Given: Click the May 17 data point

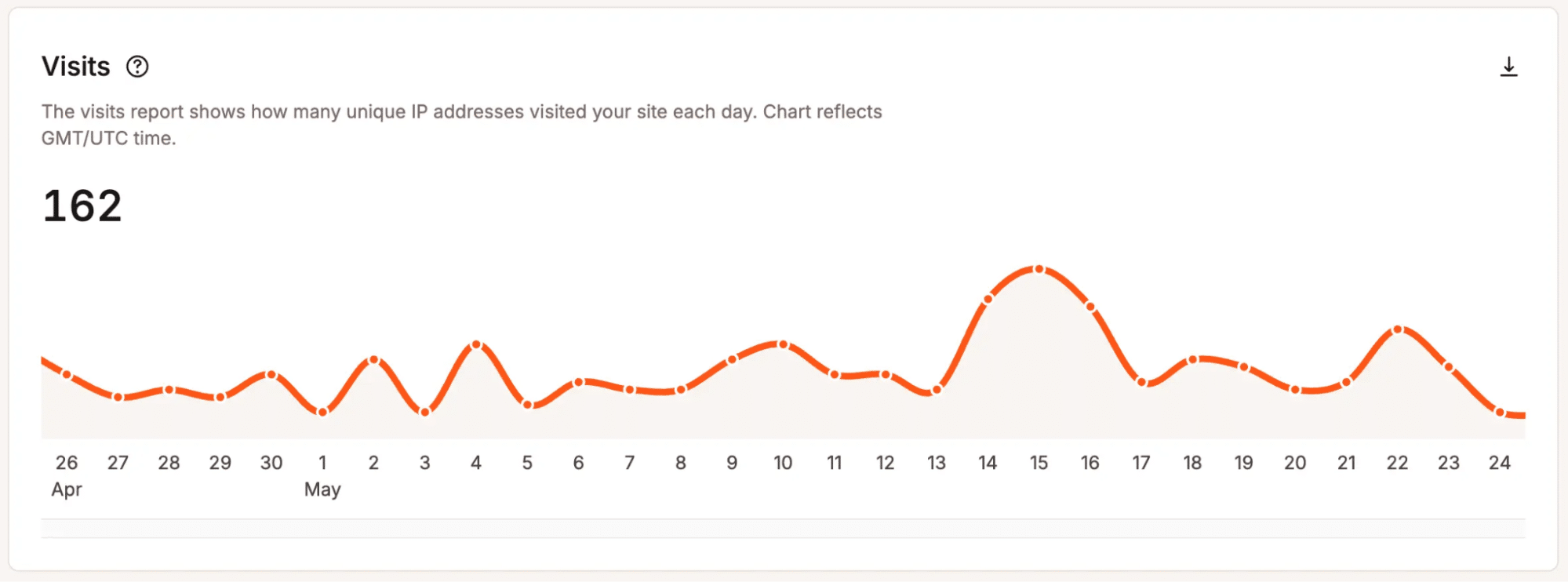Looking at the screenshot, I should coord(1141,381).
